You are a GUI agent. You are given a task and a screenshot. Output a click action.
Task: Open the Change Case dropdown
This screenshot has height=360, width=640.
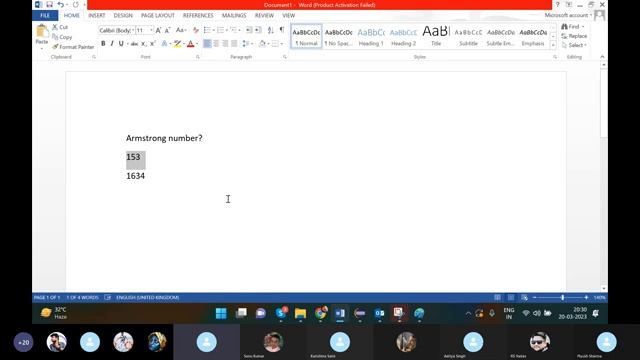pos(181,30)
